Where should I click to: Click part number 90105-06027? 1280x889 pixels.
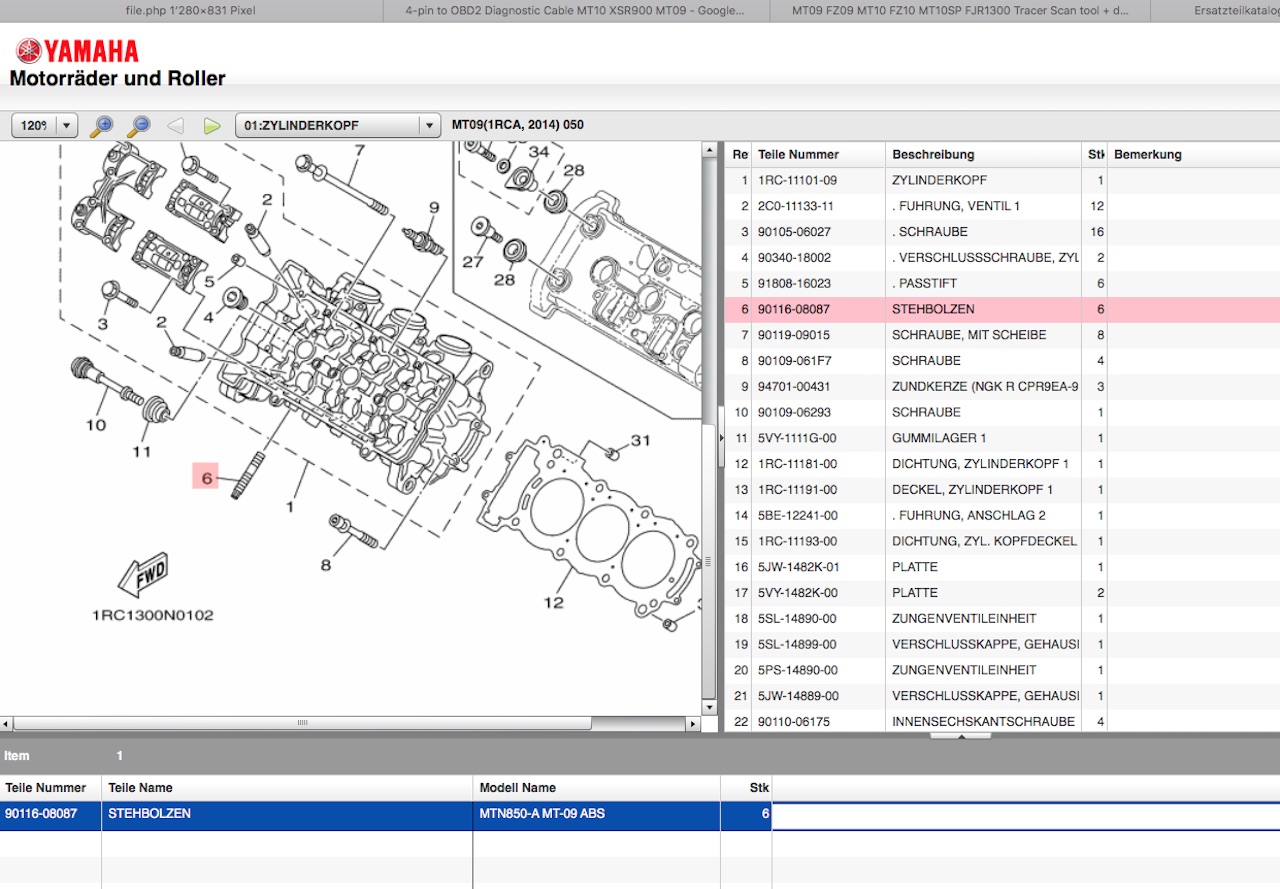(x=794, y=232)
